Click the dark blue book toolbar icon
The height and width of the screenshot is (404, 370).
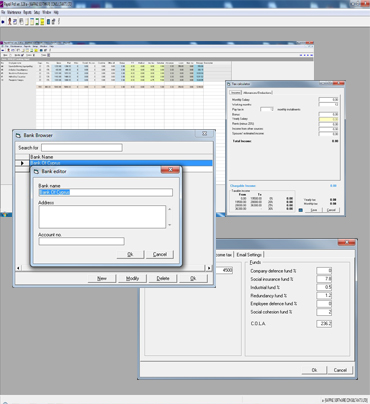[48, 22]
